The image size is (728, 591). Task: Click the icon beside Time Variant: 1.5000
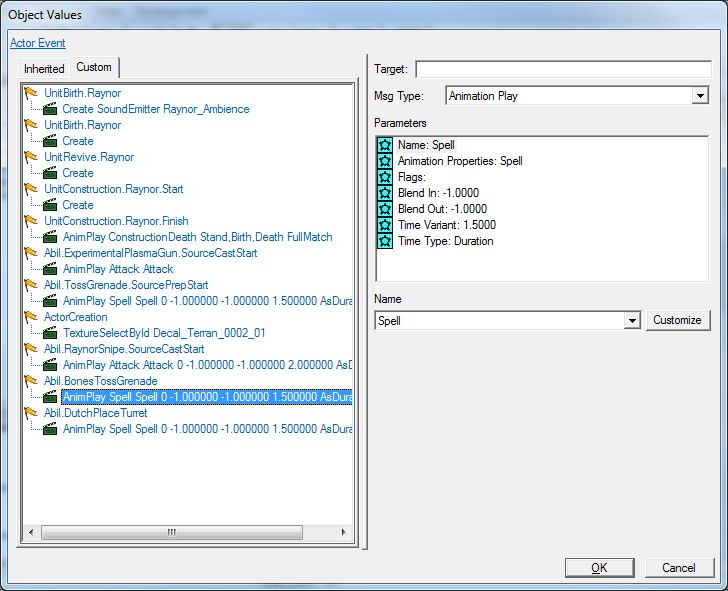click(x=385, y=225)
